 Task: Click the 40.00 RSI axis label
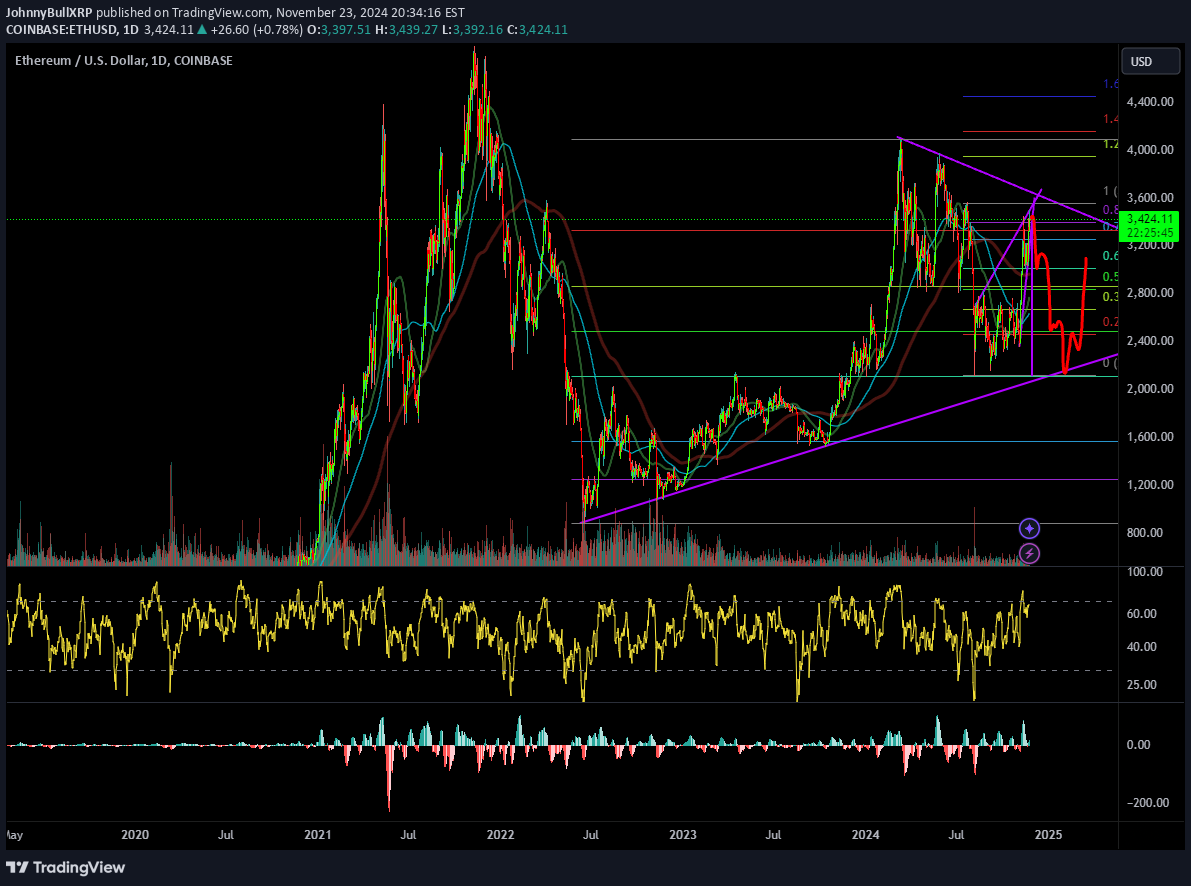(1142, 647)
